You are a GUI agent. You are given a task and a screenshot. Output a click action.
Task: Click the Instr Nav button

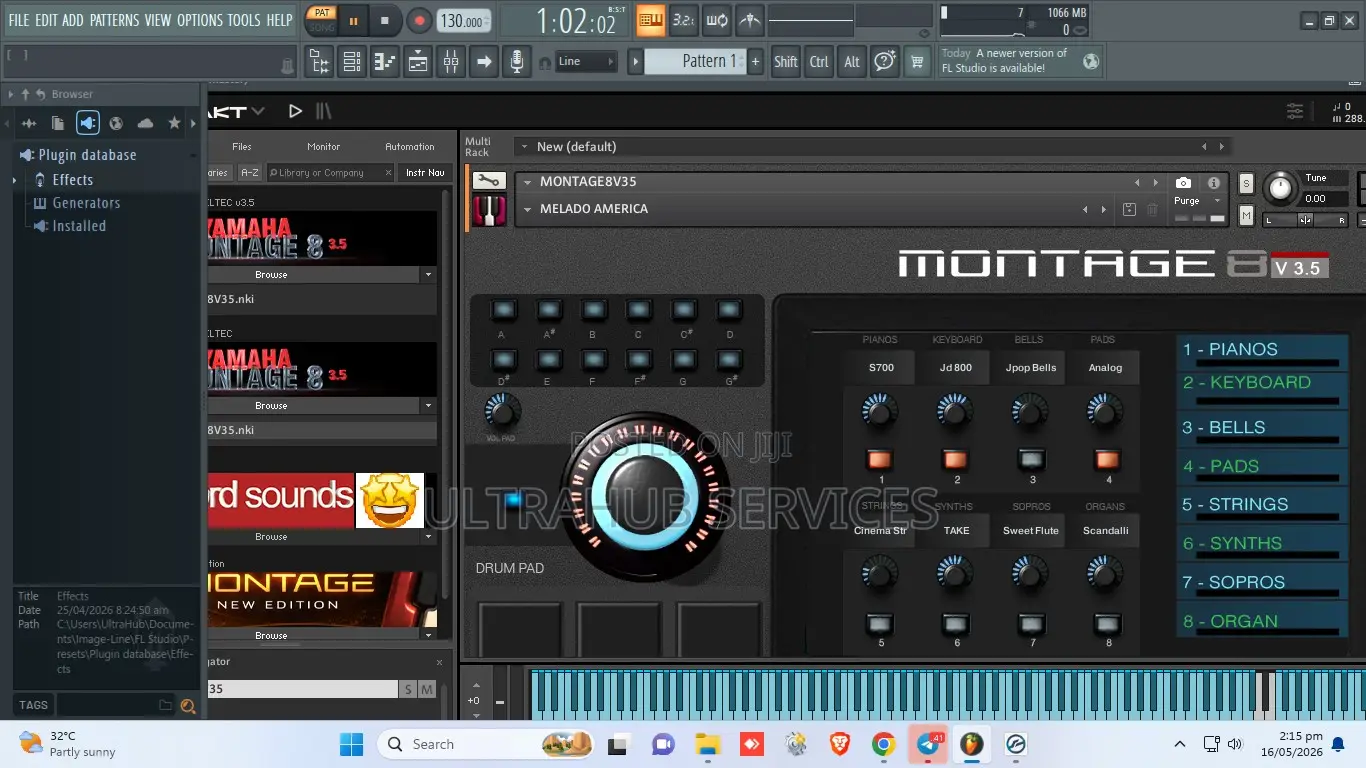(425, 173)
